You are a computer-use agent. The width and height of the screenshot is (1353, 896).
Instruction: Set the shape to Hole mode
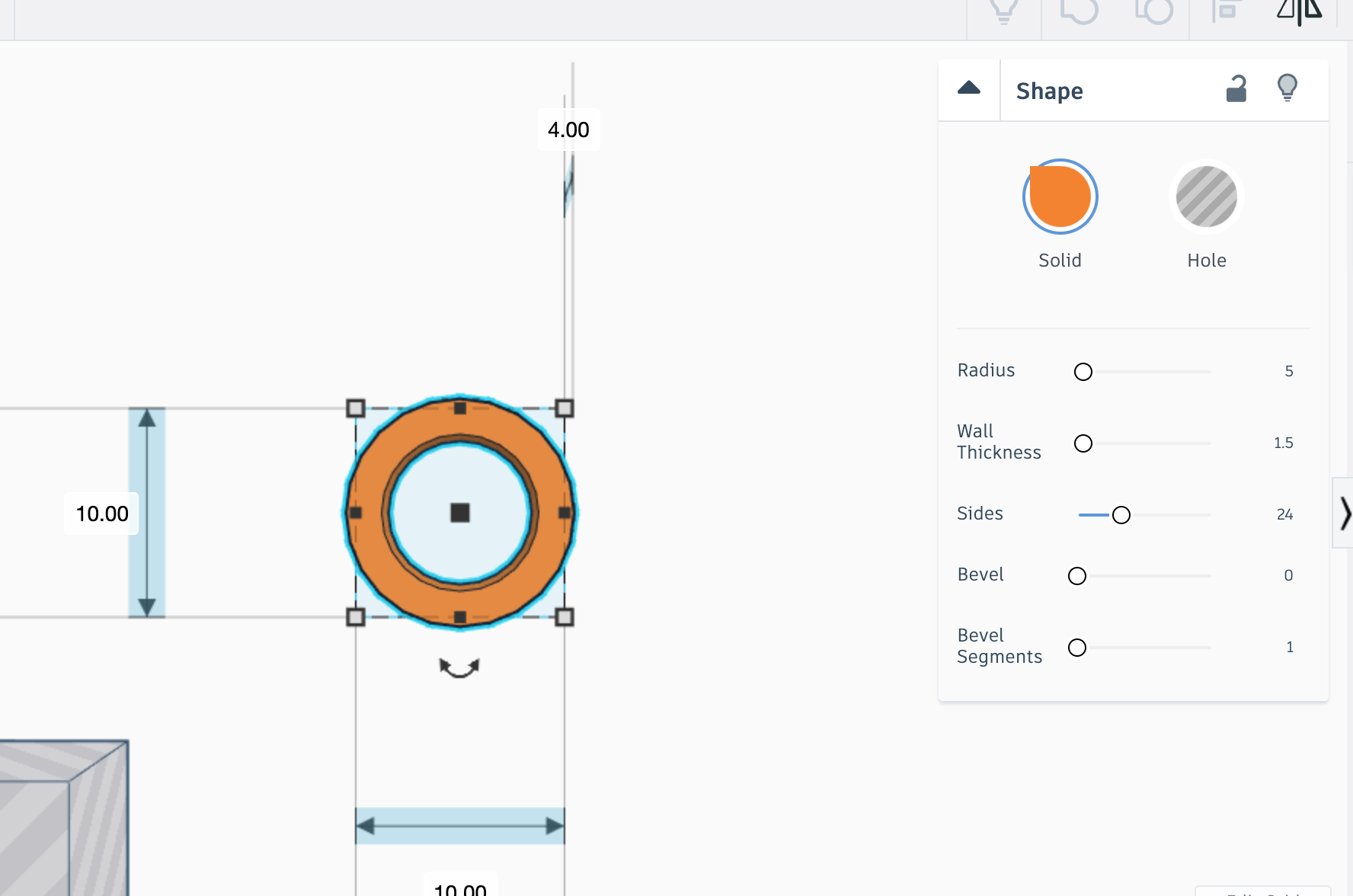pos(1206,197)
